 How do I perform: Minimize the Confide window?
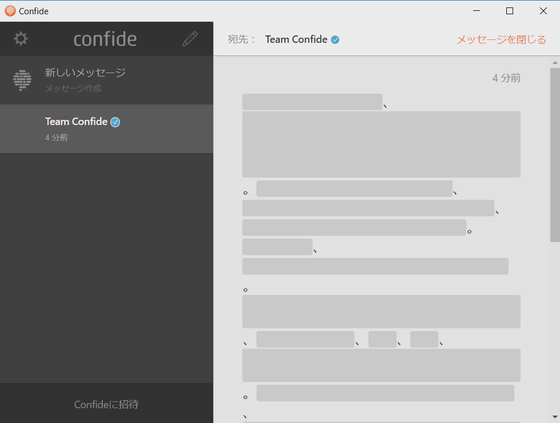click(x=476, y=11)
